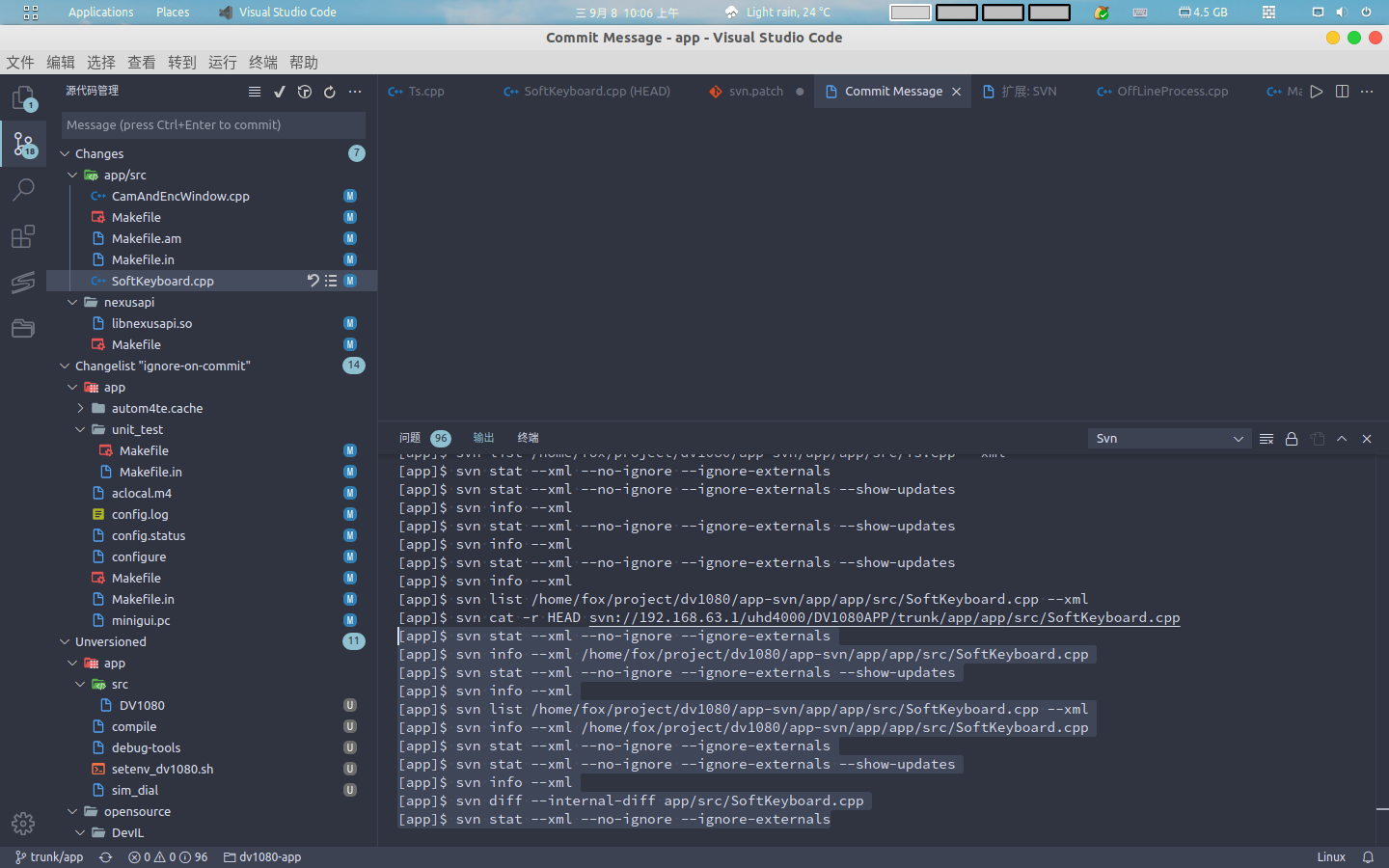Screen dimensions: 1389x868
Task: Open the output channel dropdown showing Svn
Action: coord(1169,438)
